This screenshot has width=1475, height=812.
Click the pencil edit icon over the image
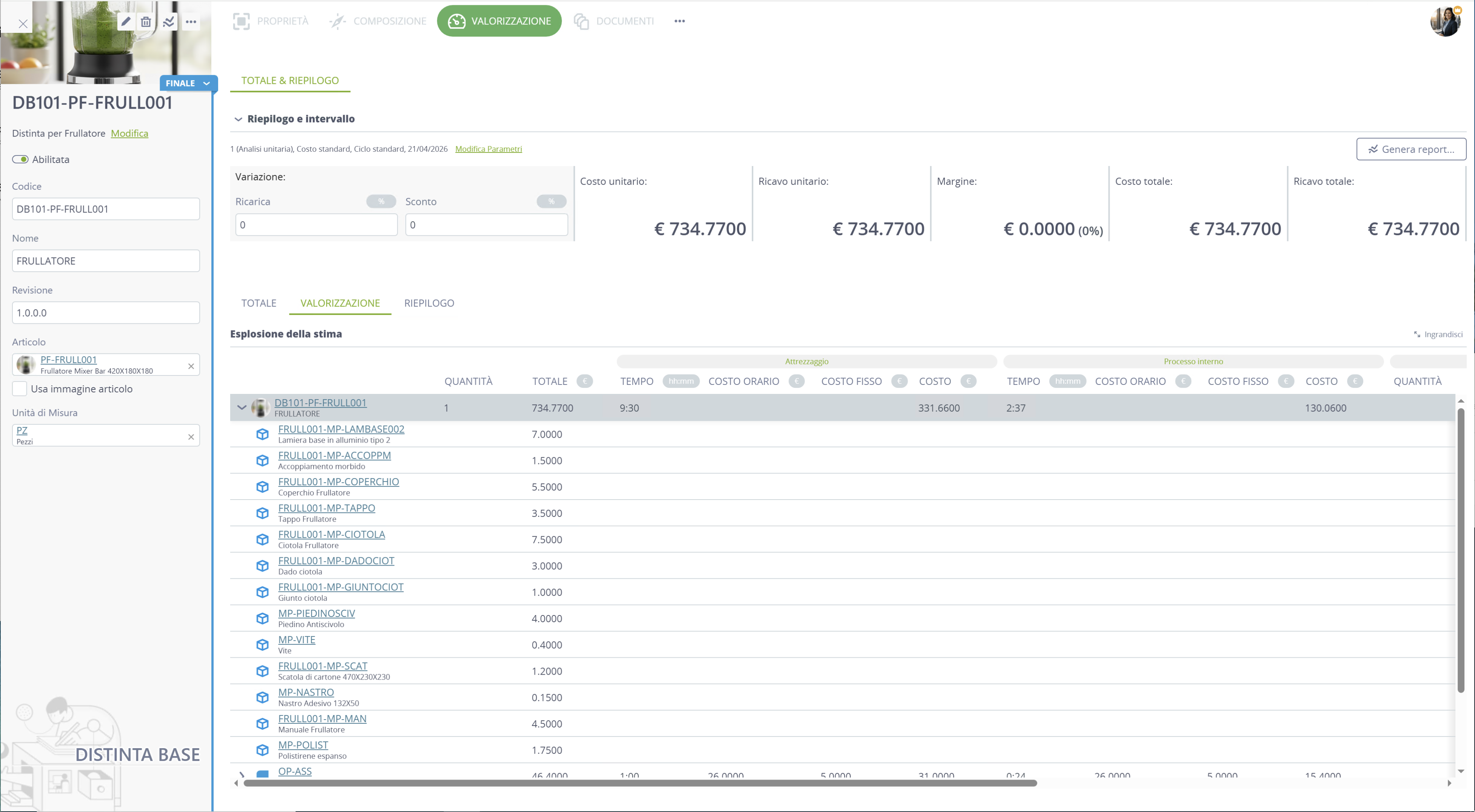(126, 22)
